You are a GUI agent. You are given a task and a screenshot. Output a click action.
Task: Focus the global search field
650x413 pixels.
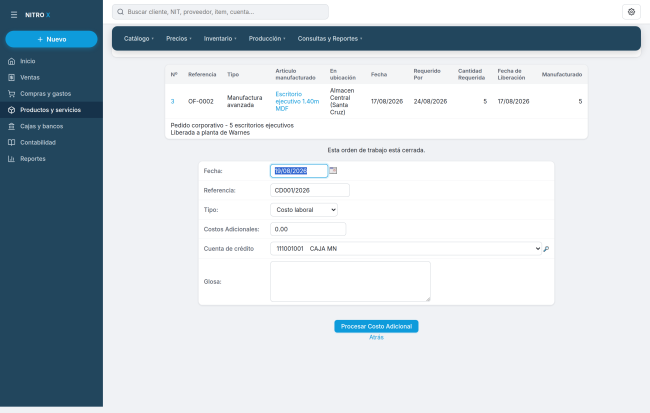[x=220, y=12]
